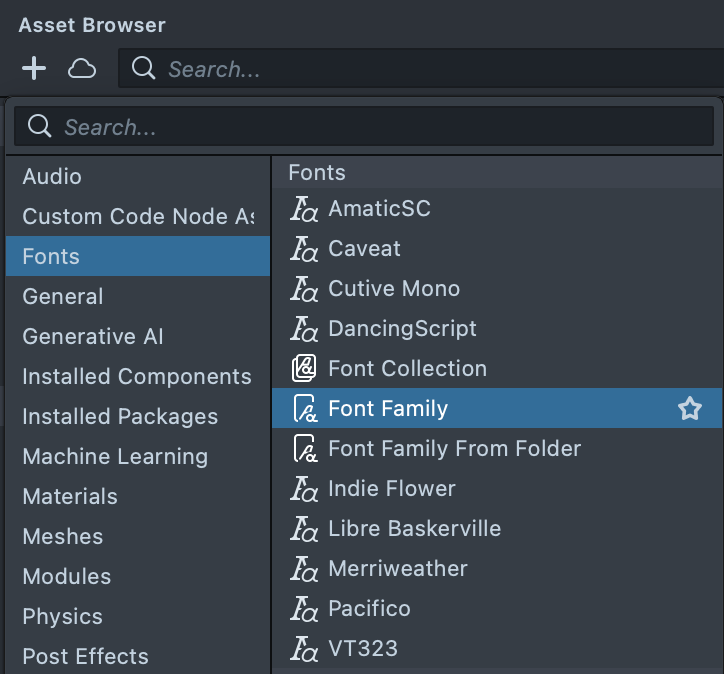This screenshot has width=724, height=674.
Task: Click the Font Family From Folder icon
Action: coord(304,449)
